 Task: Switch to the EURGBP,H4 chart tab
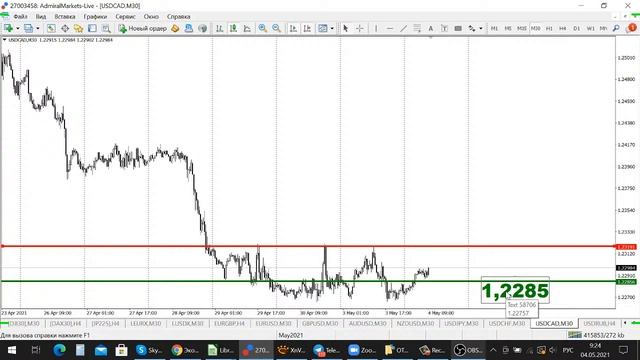coord(229,323)
